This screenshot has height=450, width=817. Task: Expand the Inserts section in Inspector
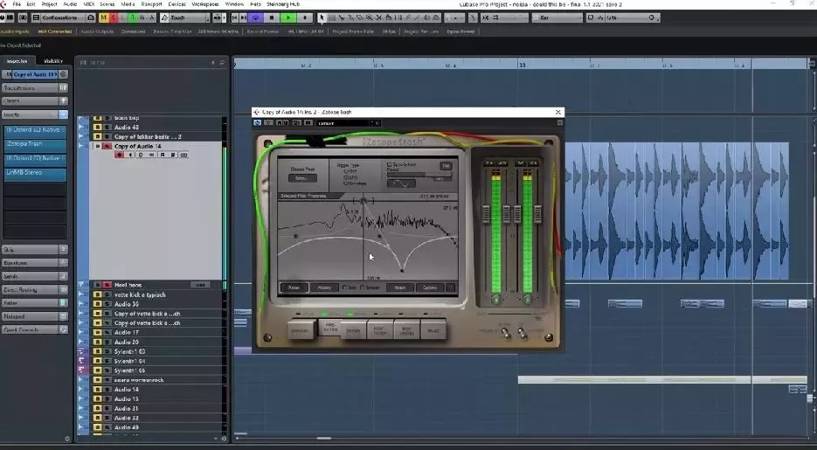pos(30,114)
